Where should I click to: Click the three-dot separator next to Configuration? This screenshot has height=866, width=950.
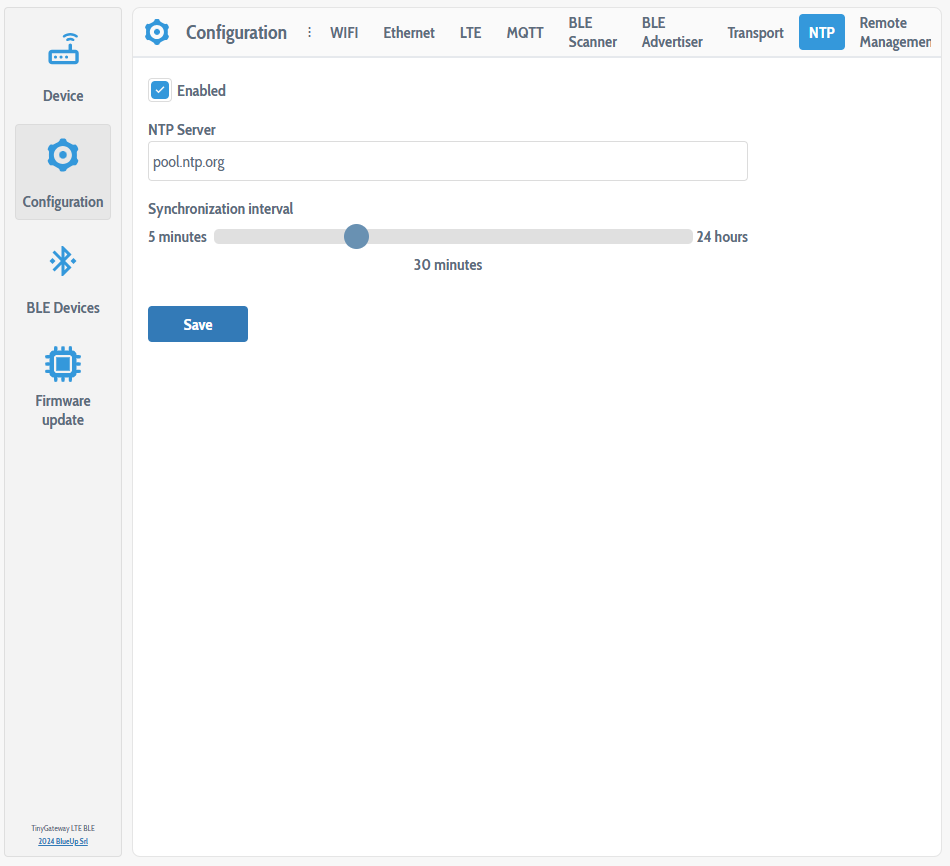click(309, 32)
